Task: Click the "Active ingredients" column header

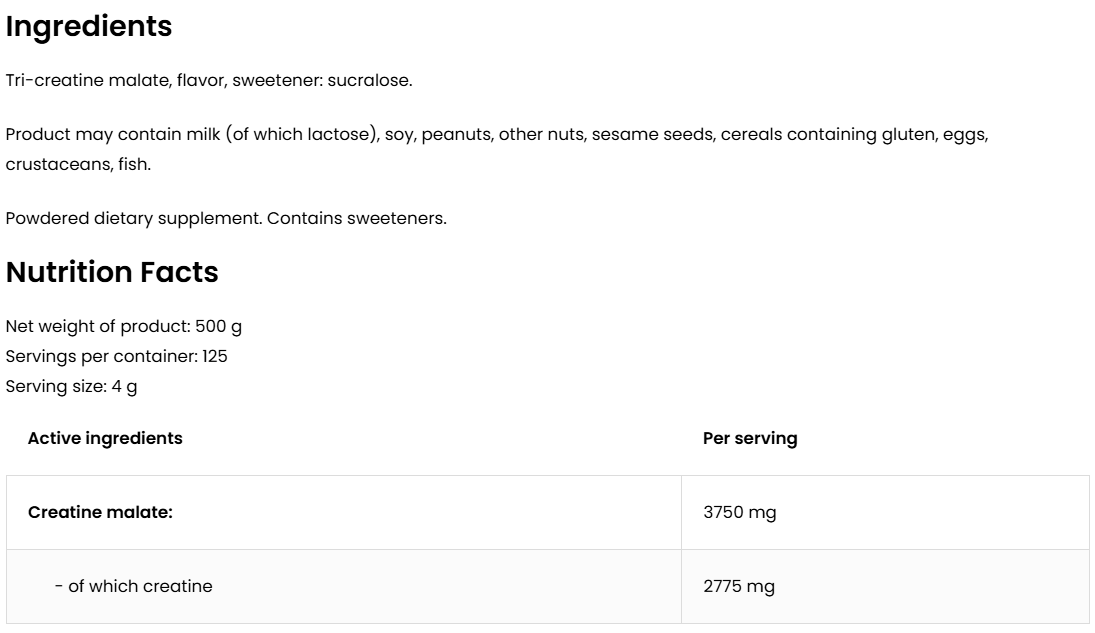Action: [x=105, y=438]
